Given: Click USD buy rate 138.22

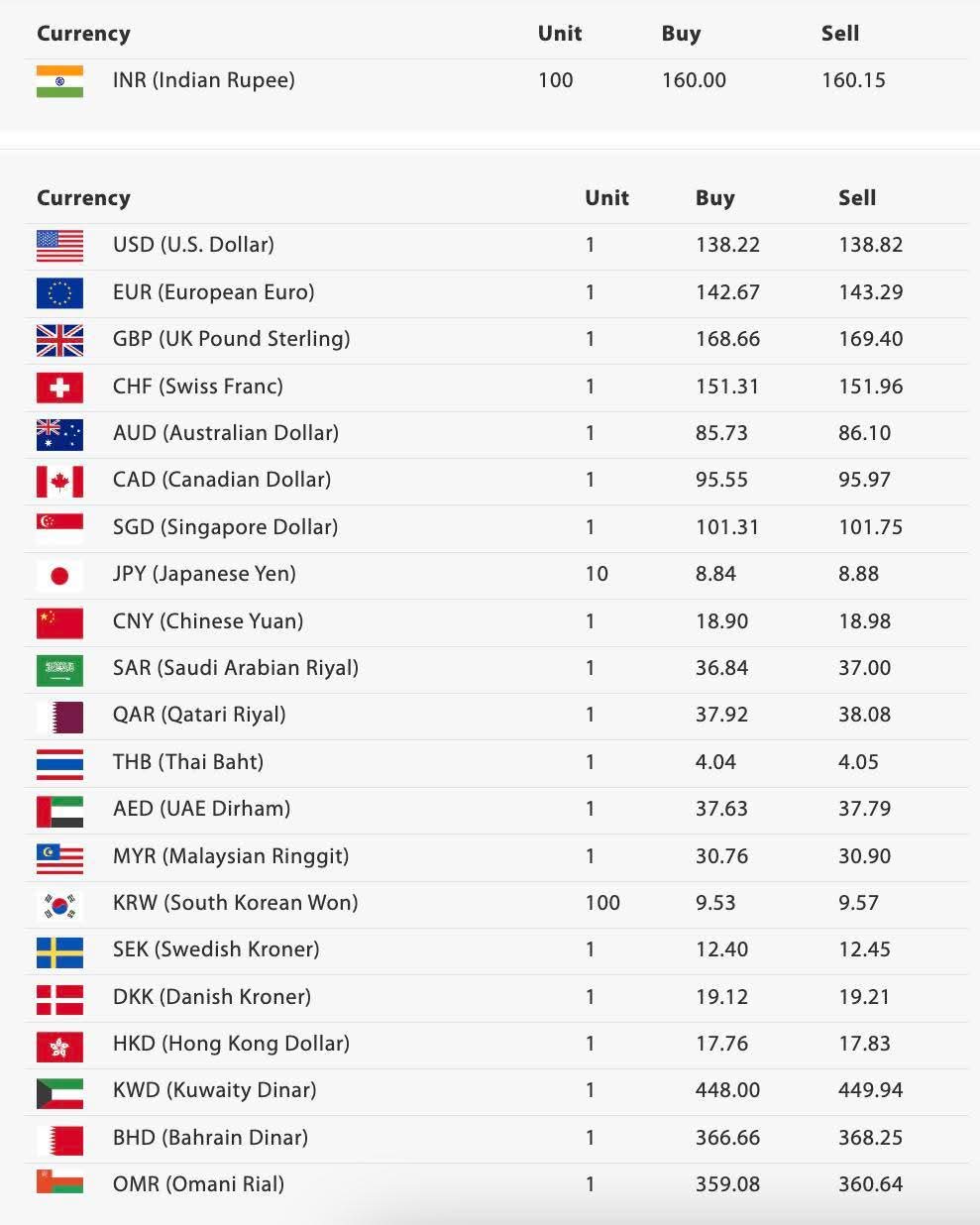Looking at the screenshot, I should (x=727, y=245).
